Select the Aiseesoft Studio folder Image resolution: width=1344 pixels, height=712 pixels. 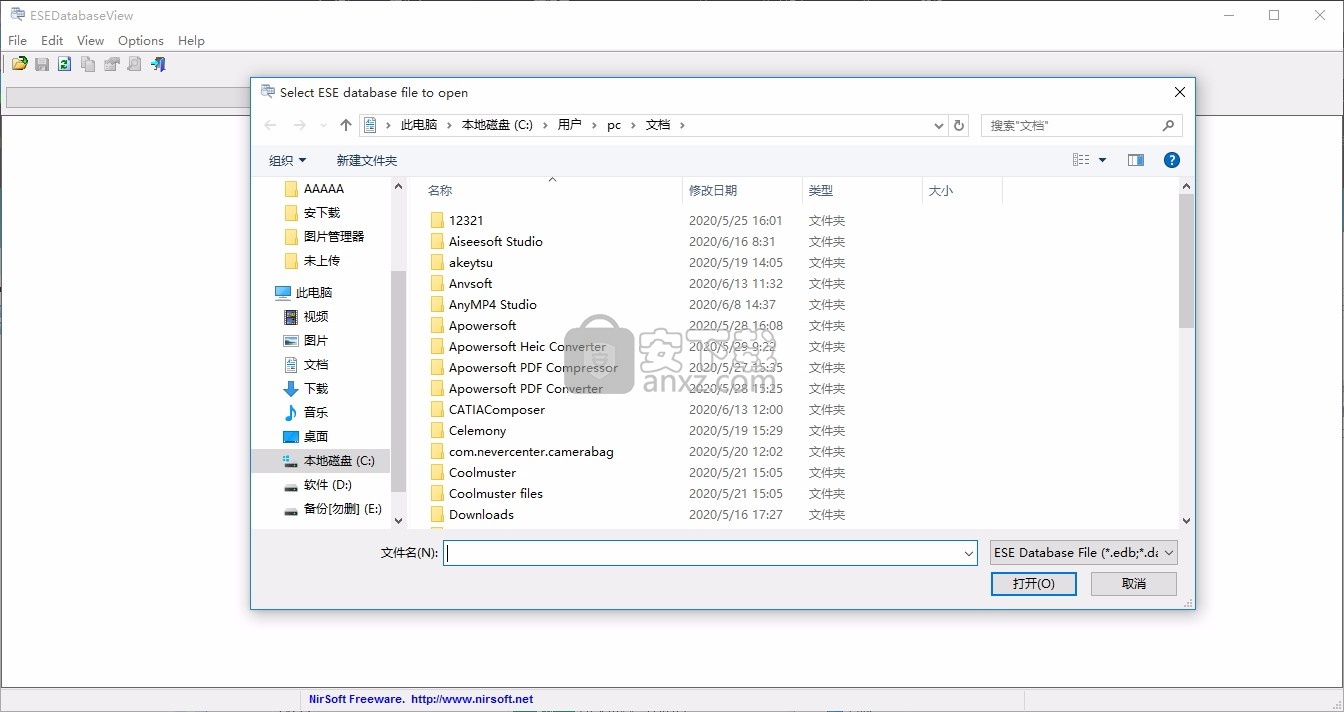point(496,241)
